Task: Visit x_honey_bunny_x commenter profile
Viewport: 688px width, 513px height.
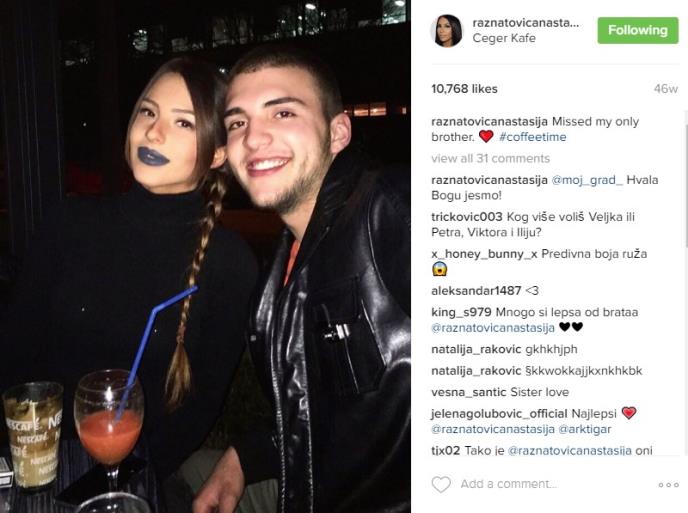Action: [x=484, y=254]
